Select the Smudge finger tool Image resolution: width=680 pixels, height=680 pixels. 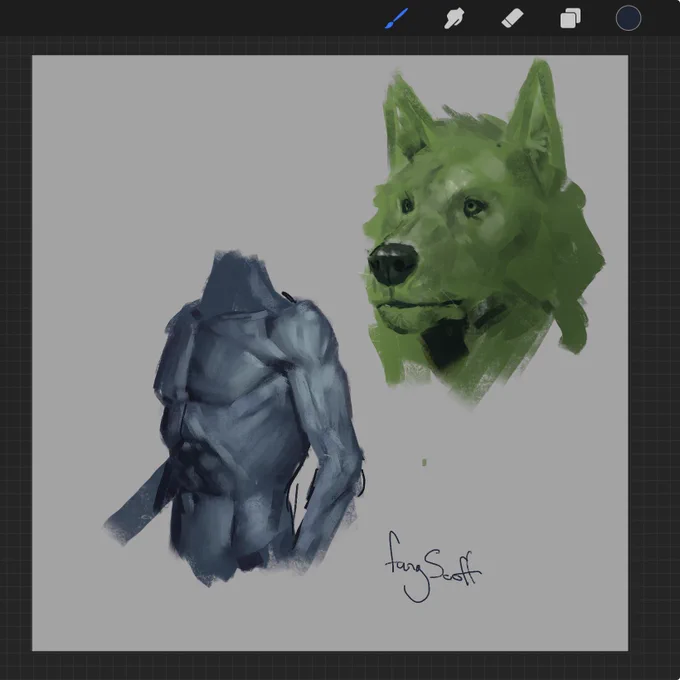click(x=454, y=19)
